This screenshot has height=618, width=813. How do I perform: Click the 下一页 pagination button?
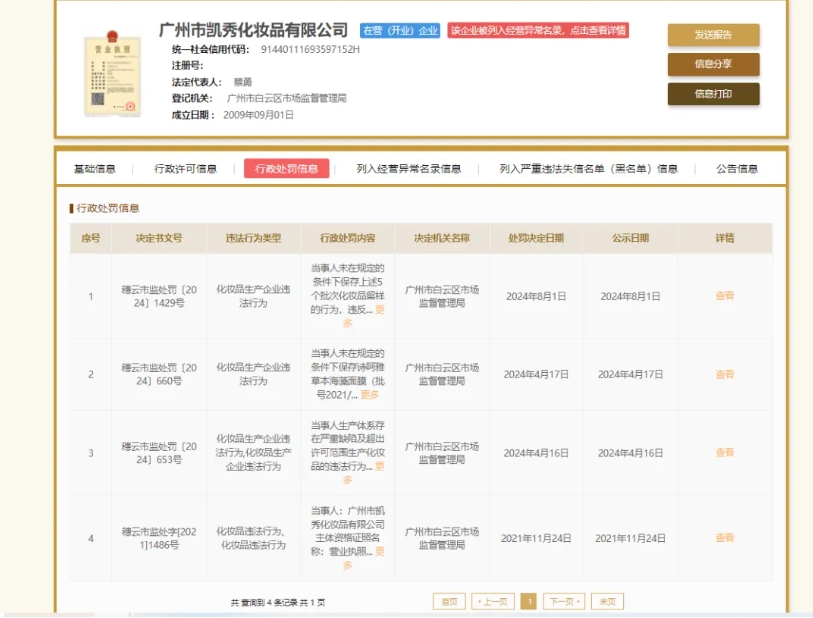[x=564, y=601]
